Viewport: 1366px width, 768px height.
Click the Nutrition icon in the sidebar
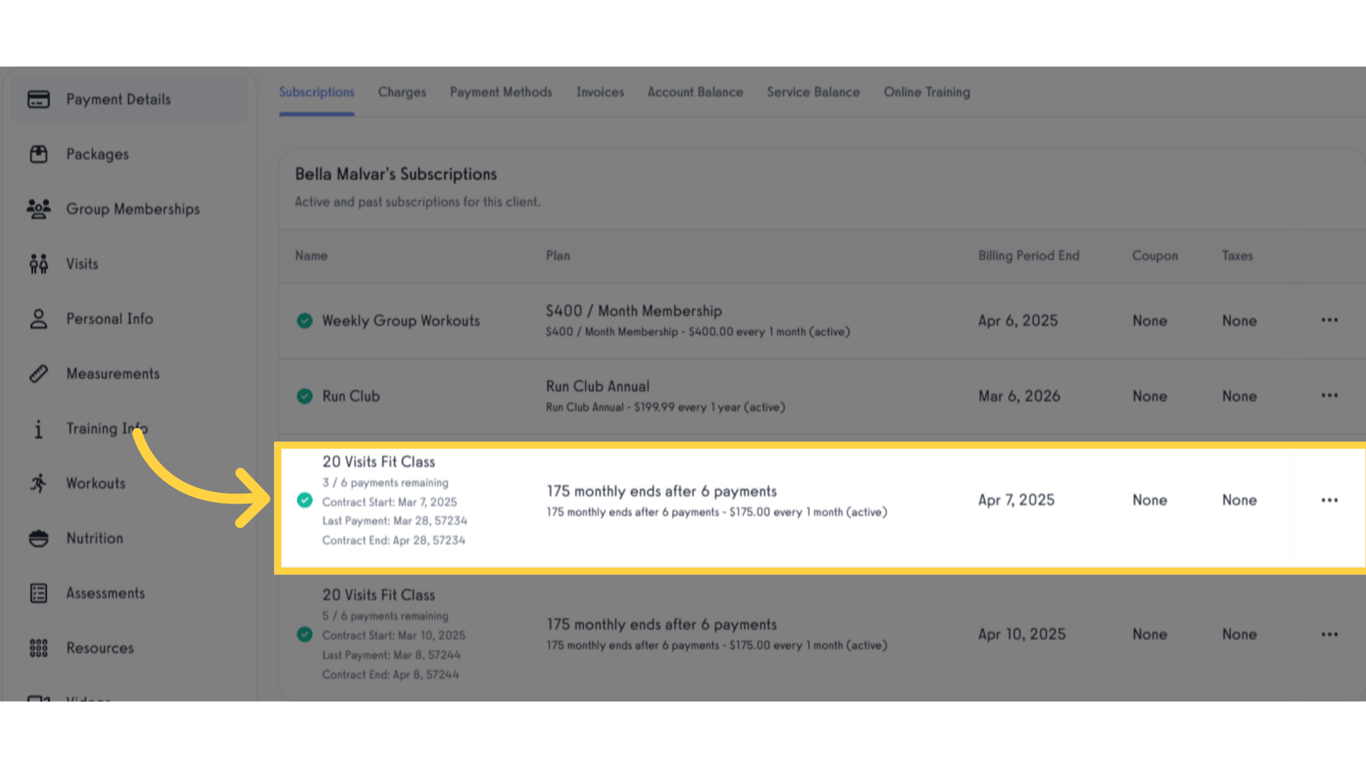[38, 538]
